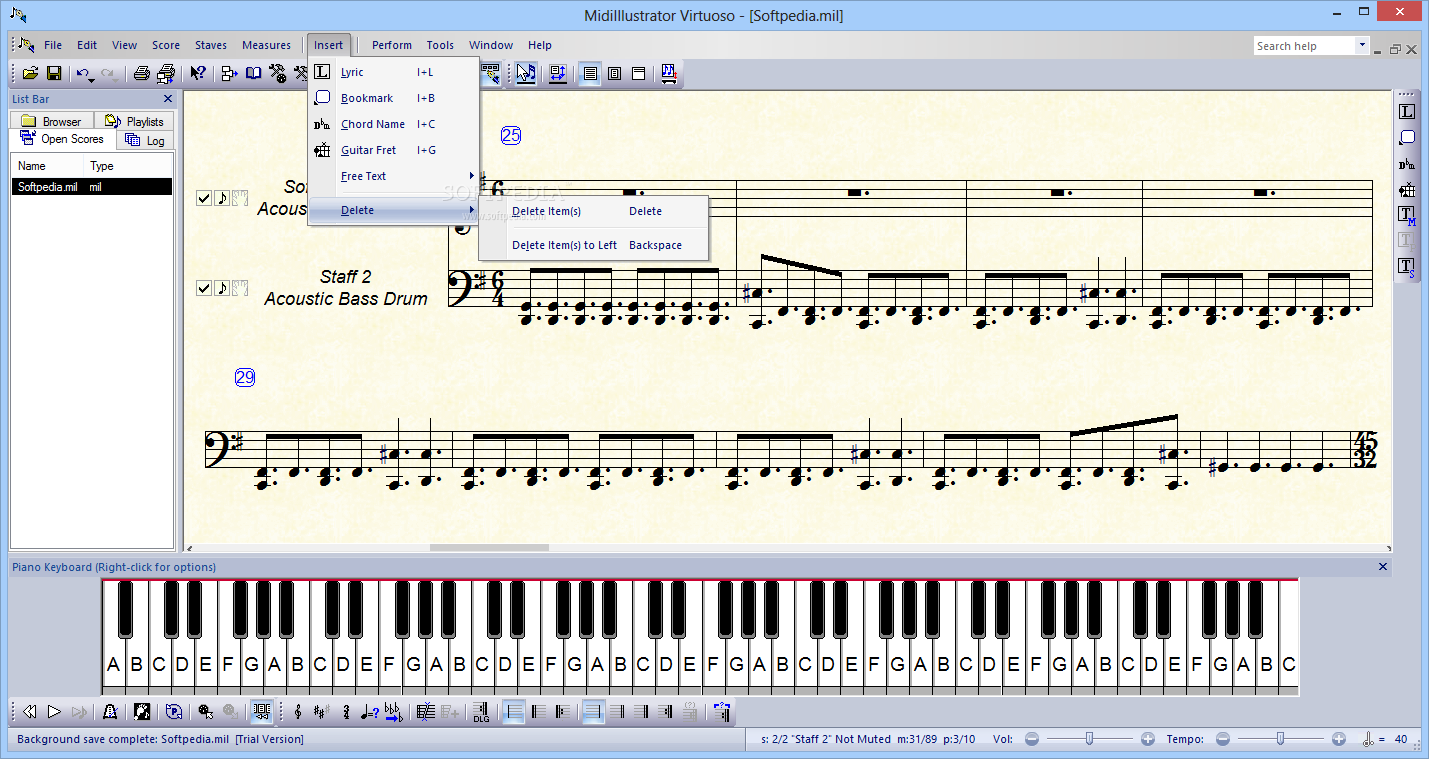Click the Lyric tool in right sidebar
This screenshot has height=759, width=1429.
click(1407, 112)
